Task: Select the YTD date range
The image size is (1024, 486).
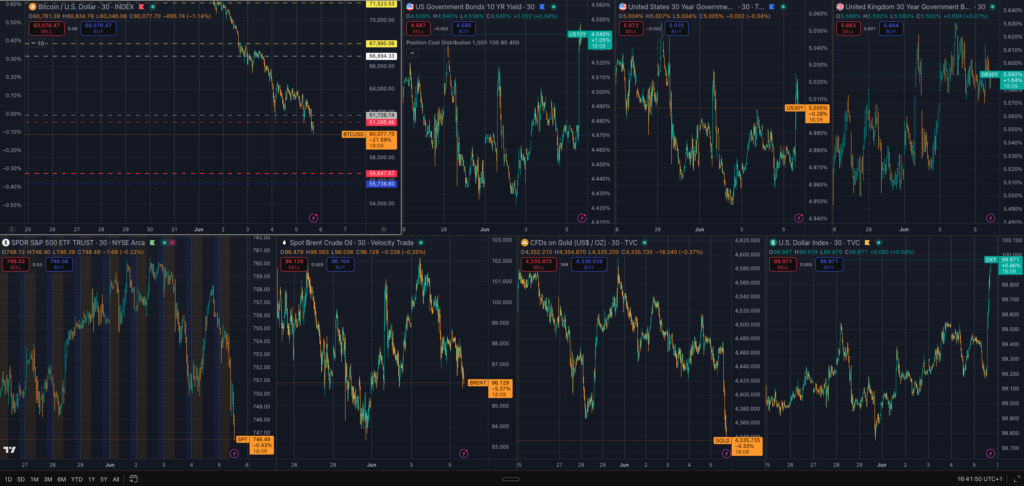Action: 76,479
